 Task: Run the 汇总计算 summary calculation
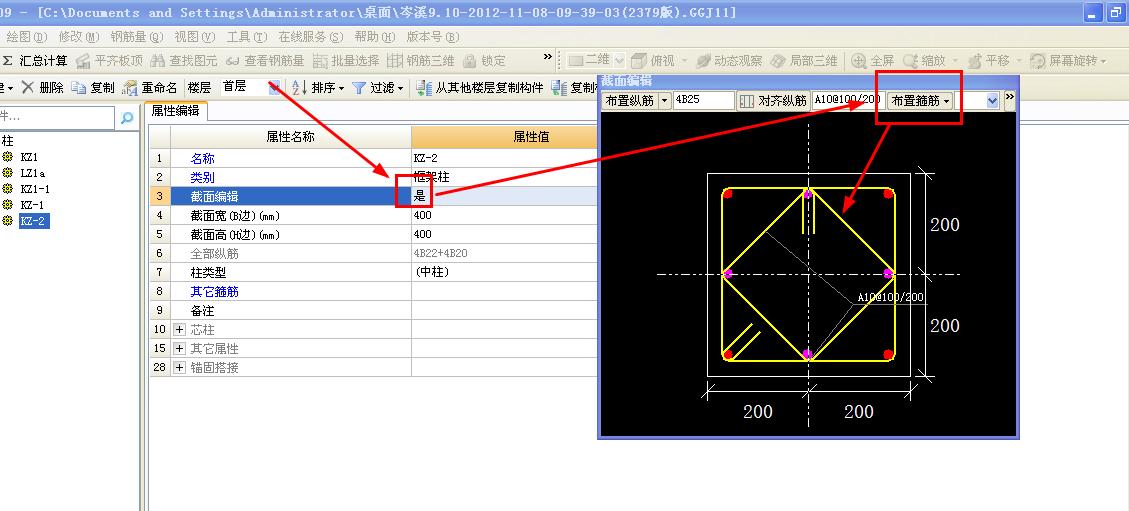click(x=35, y=61)
